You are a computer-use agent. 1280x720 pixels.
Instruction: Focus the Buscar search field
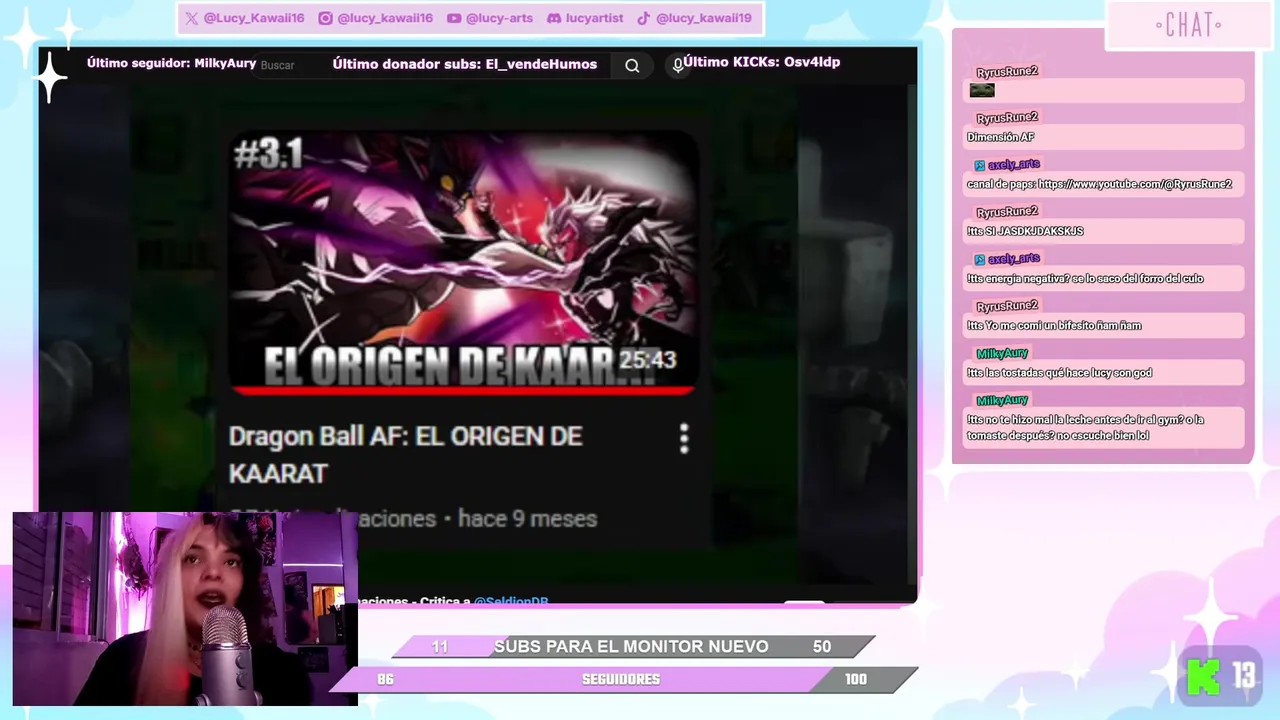[430, 65]
